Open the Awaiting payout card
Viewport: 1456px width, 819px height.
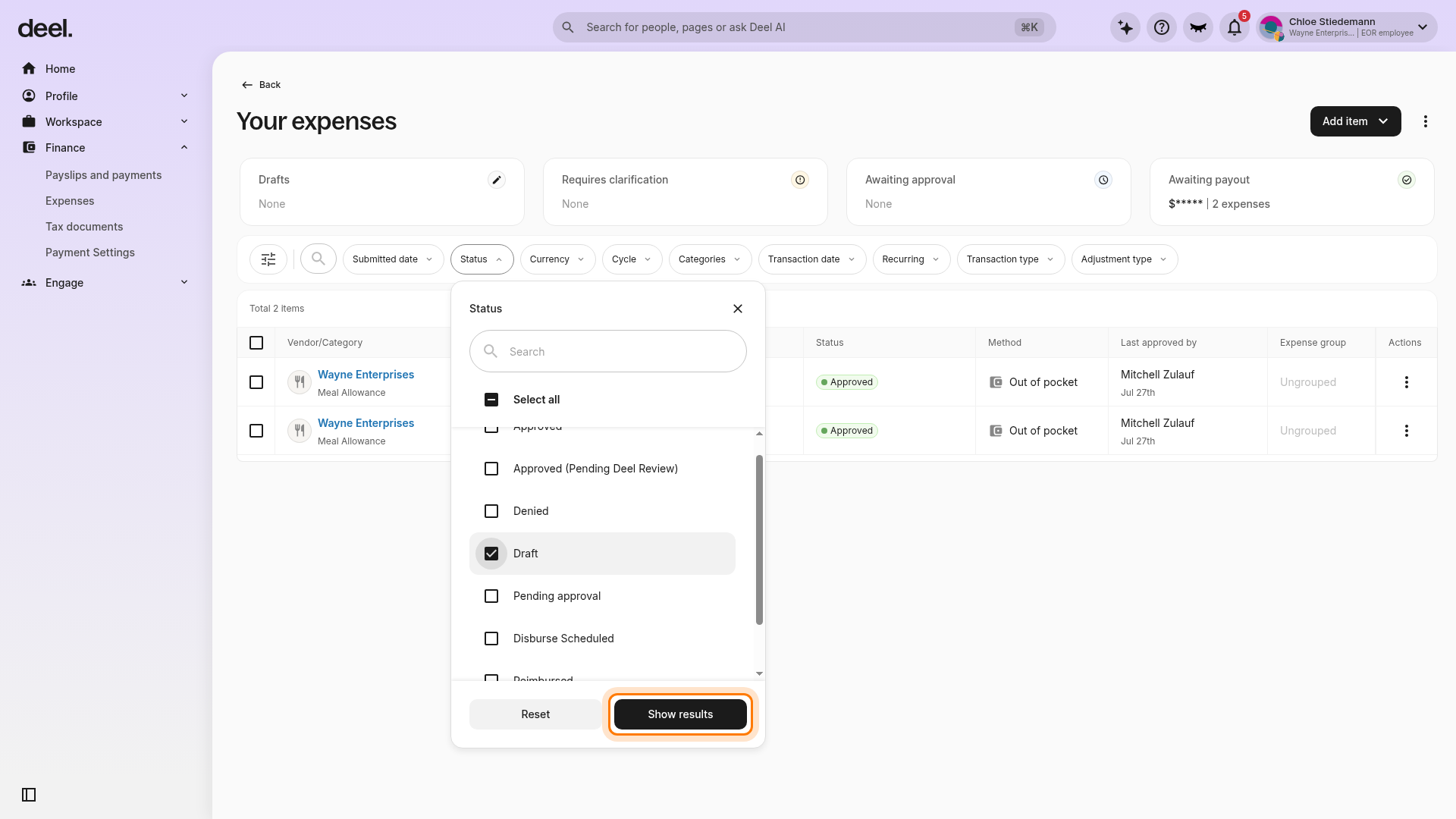coord(1291,192)
